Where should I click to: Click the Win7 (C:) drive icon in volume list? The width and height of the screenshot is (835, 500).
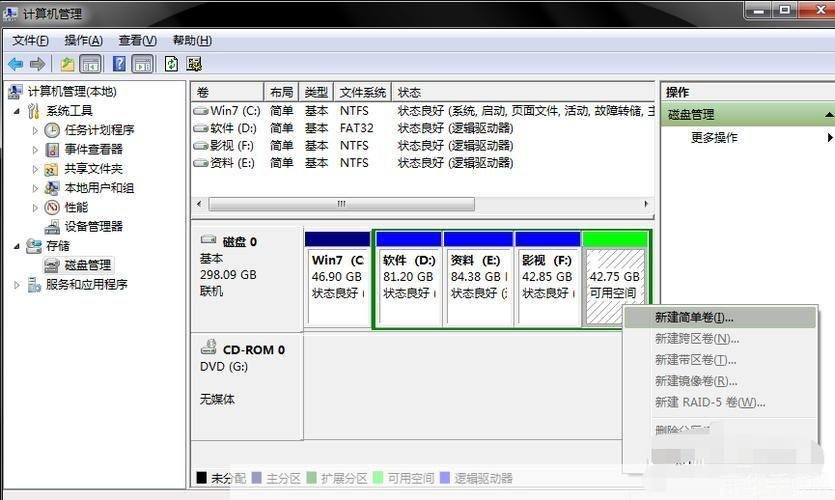[x=201, y=111]
